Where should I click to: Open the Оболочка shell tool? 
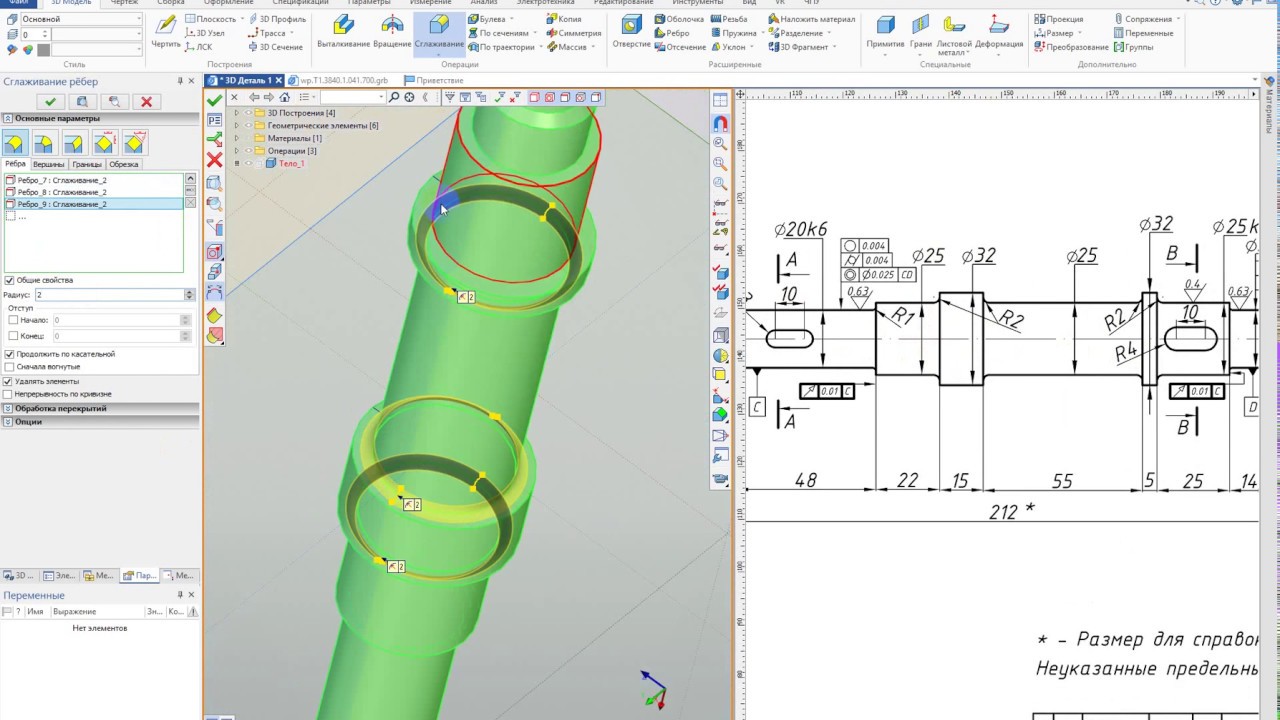click(678, 19)
